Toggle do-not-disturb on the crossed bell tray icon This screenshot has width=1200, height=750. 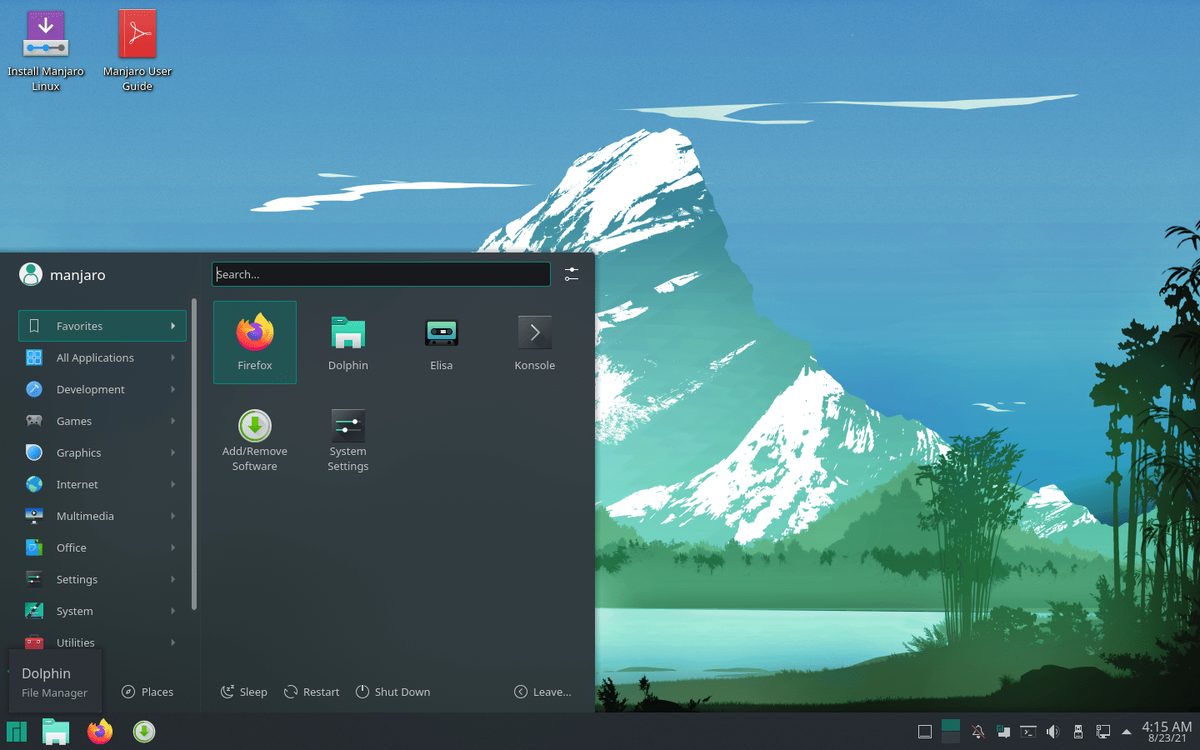click(977, 731)
